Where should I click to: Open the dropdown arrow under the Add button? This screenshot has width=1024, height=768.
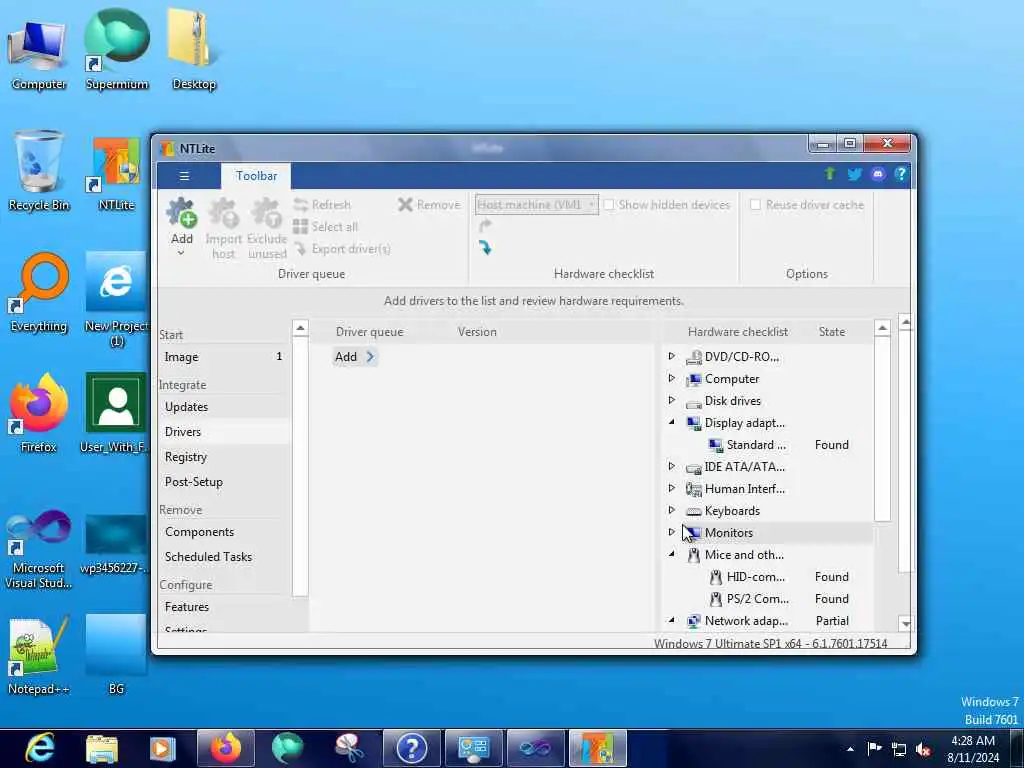coord(182,253)
